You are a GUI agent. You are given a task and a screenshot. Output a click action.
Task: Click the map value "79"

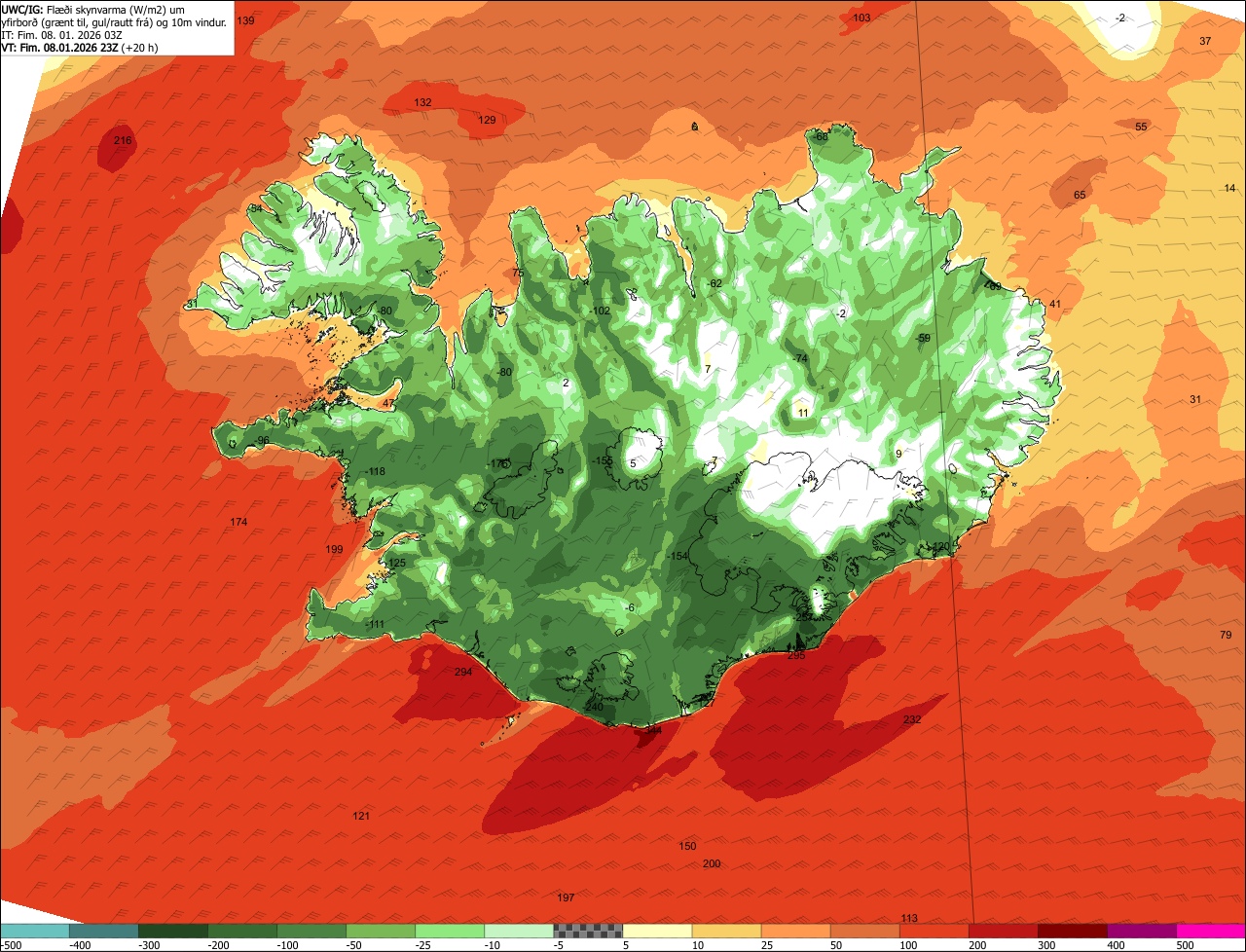[x=1226, y=635]
